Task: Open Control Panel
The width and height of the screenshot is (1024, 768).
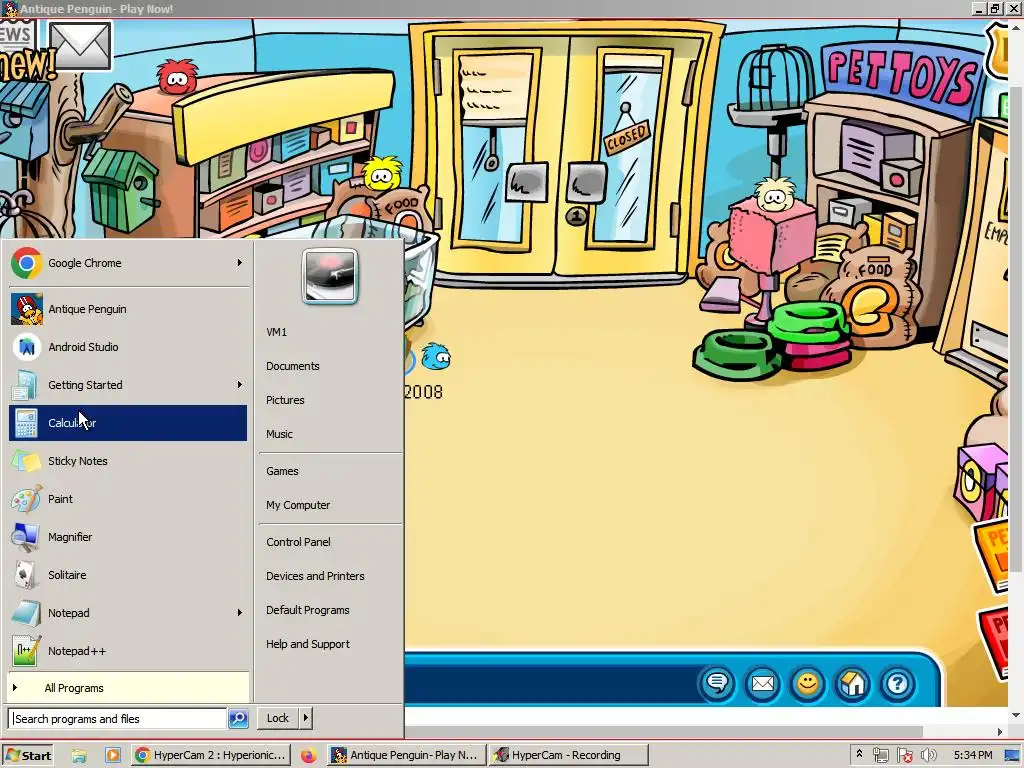Action: pyautogui.click(x=330, y=542)
